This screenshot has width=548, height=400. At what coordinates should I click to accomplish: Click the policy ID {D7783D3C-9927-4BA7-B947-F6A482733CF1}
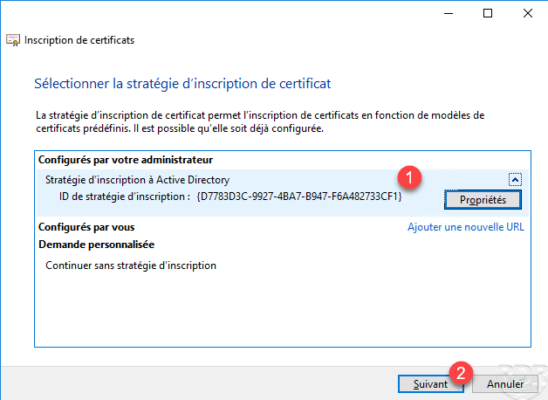coord(299,196)
